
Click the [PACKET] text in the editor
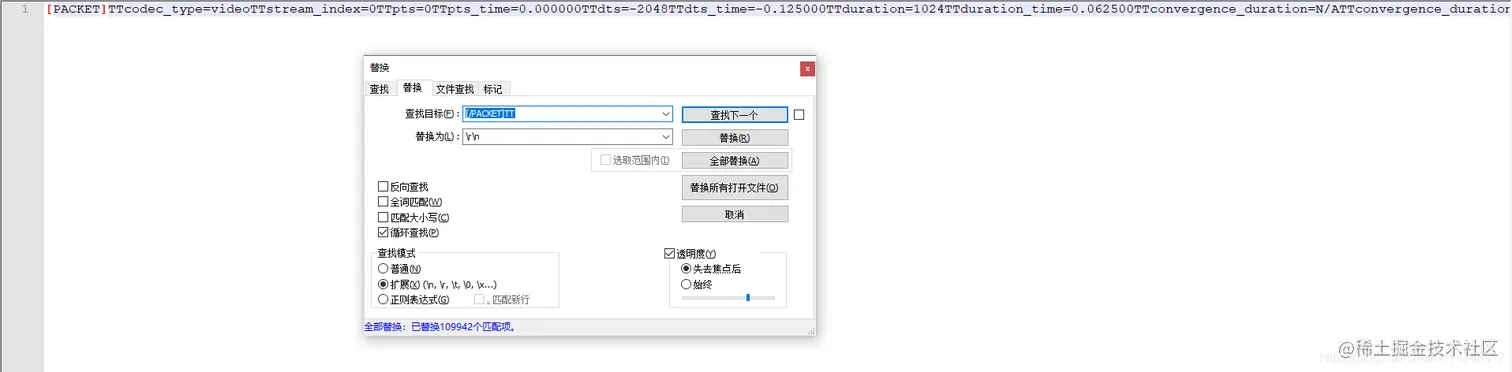coord(76,9)
